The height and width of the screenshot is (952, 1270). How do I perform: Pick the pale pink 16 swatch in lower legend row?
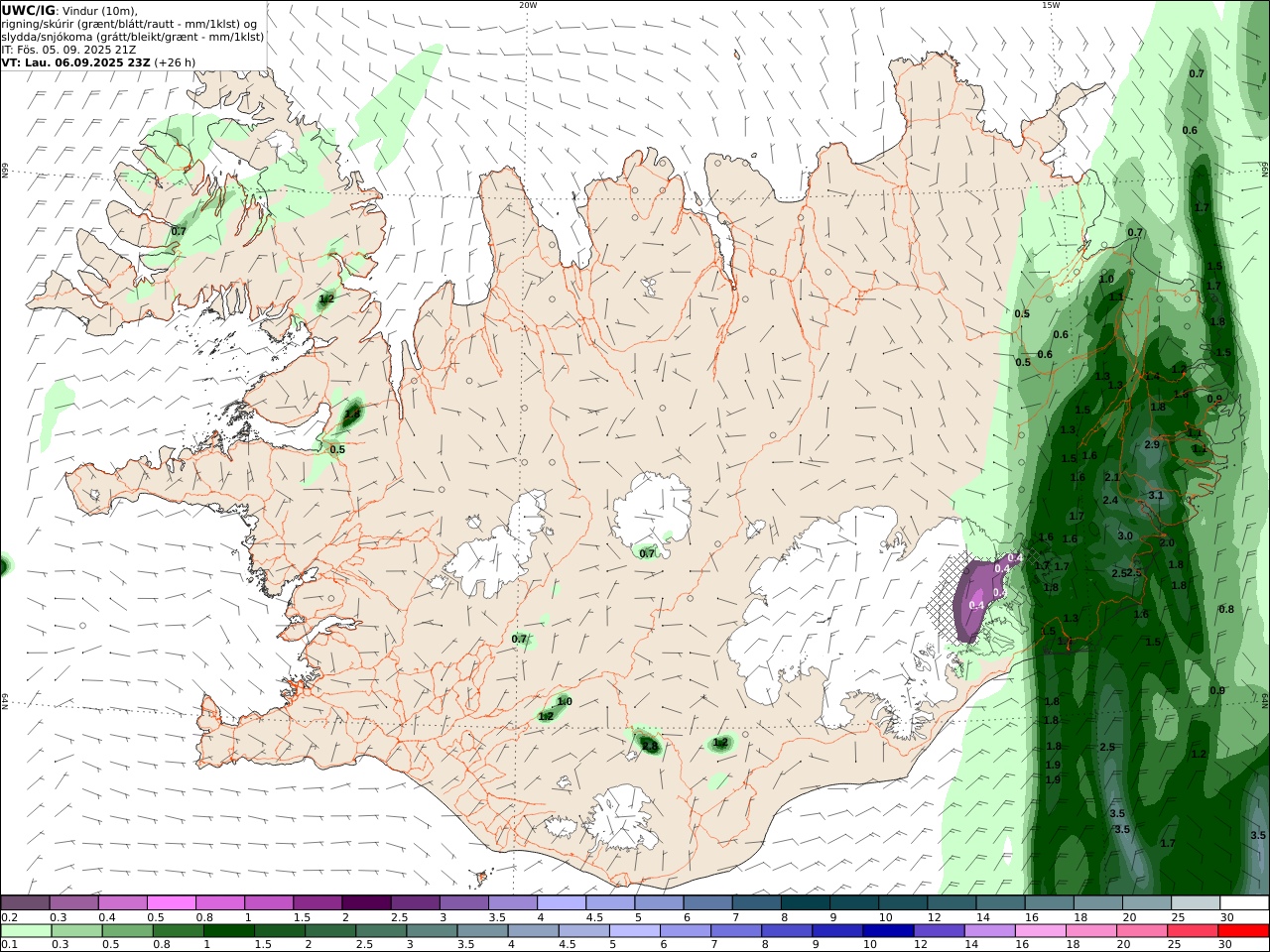(x=1041, y=931)
